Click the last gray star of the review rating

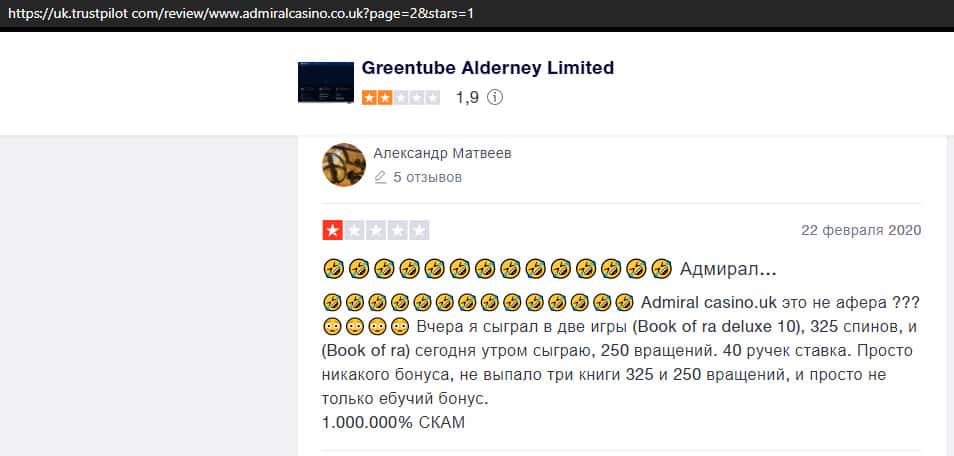pos(419,231)
